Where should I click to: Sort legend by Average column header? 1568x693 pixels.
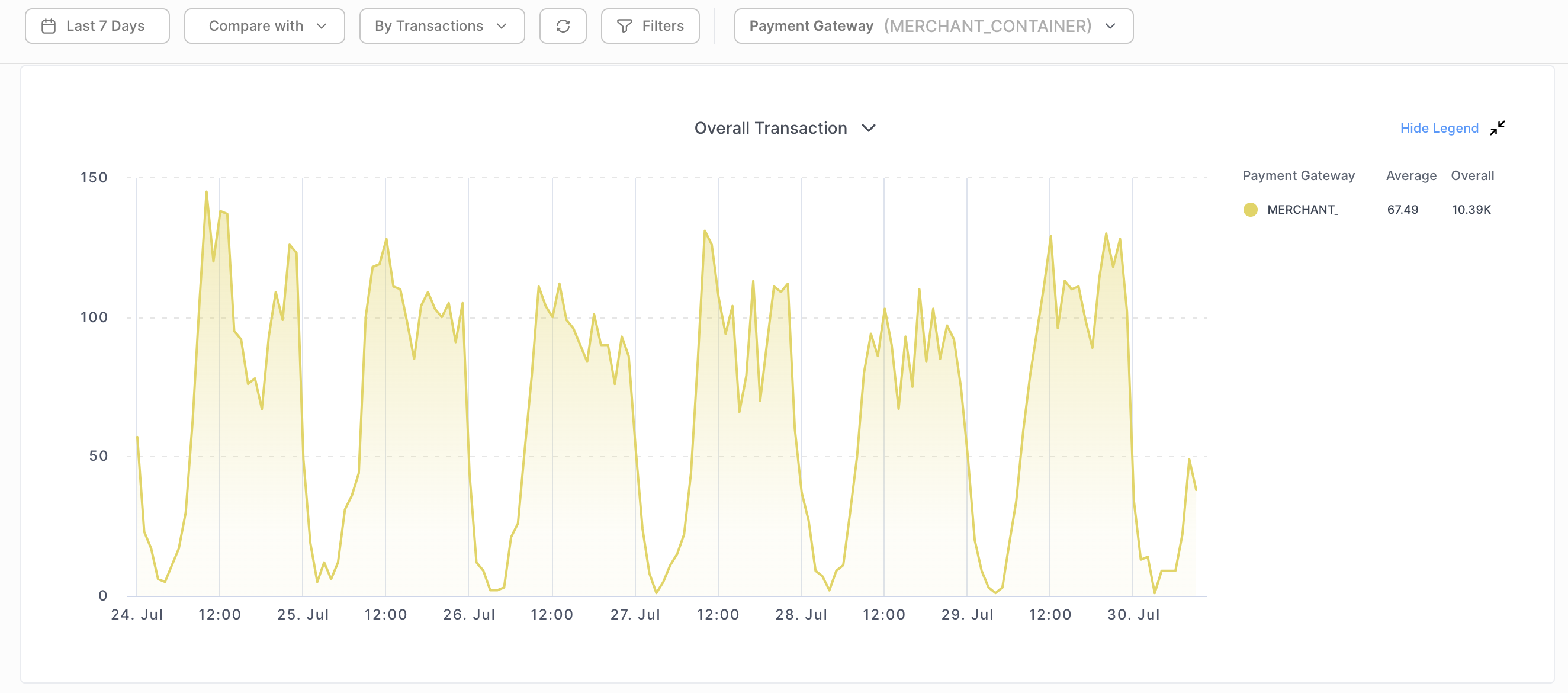pyautogui.click(x=1410, y=175)
